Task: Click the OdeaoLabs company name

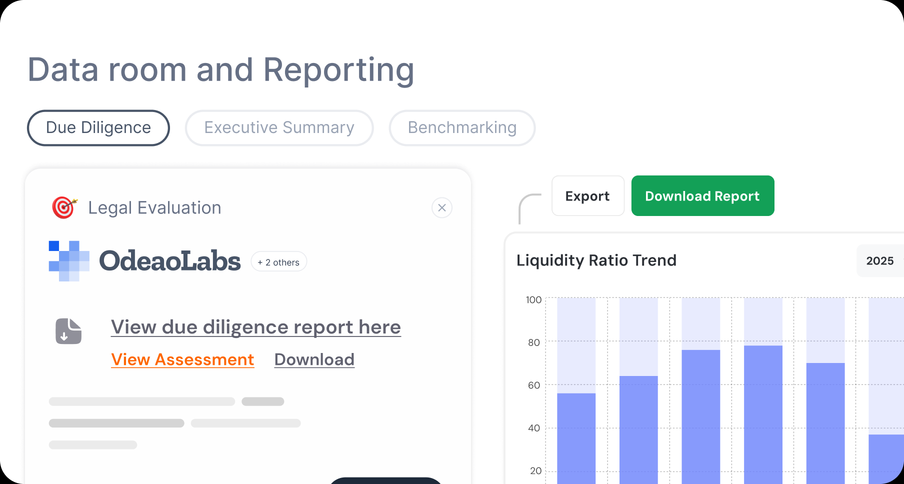Action: click(x=170, y=261)
